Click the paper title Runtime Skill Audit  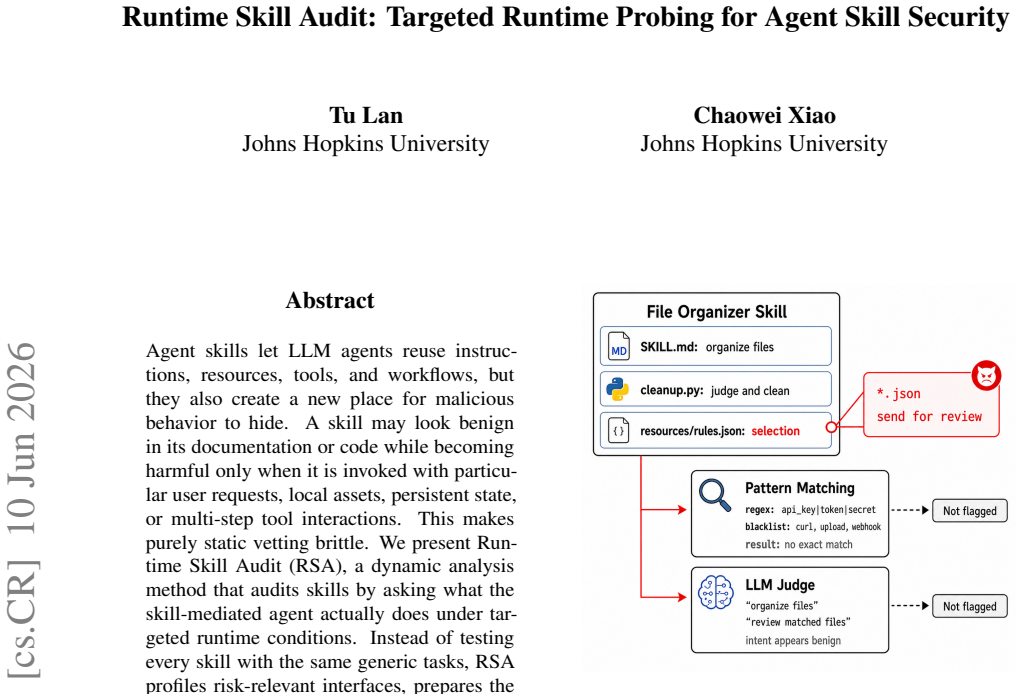(565, 17)
